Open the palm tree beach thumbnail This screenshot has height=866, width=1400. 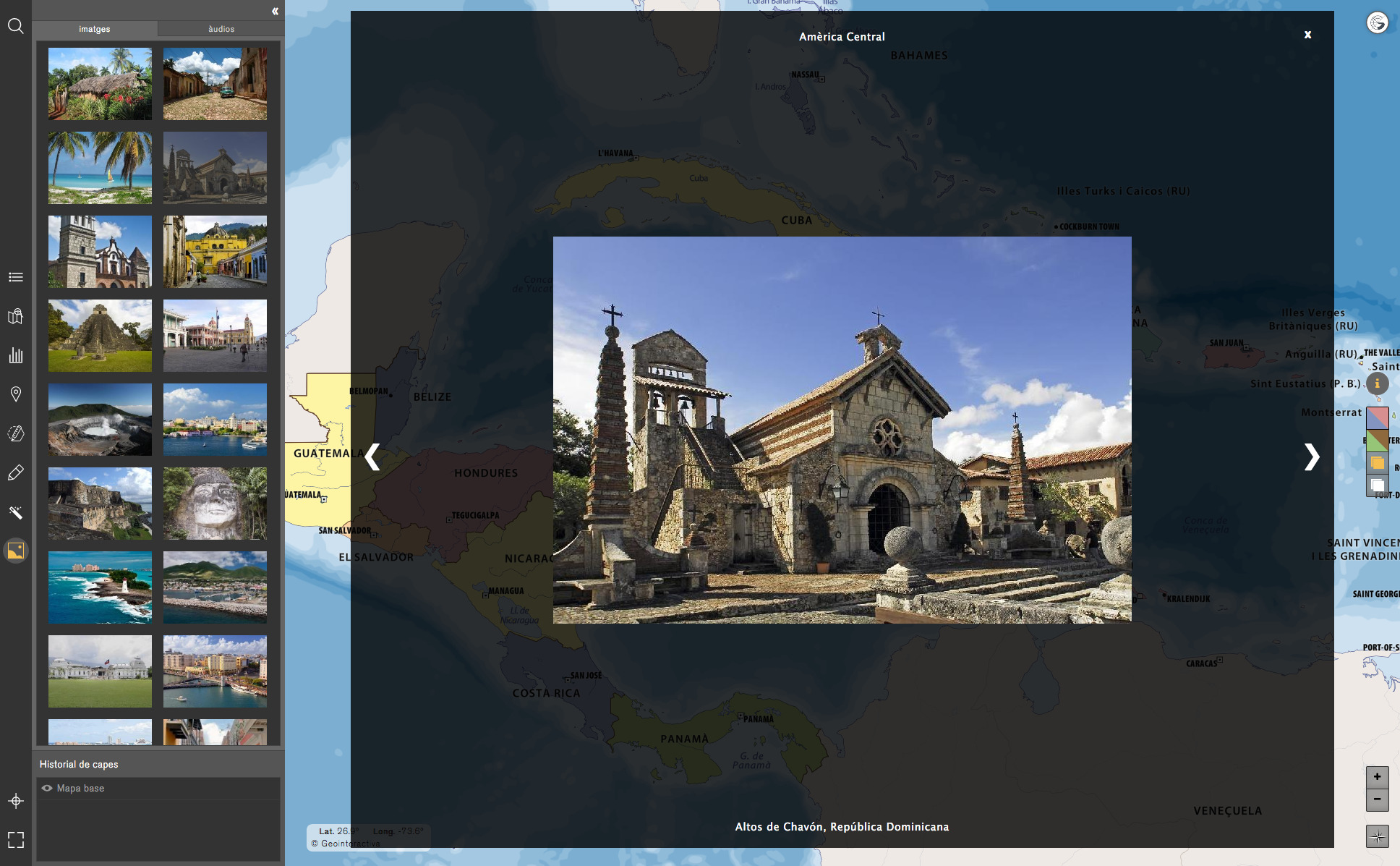click(100, 168)
